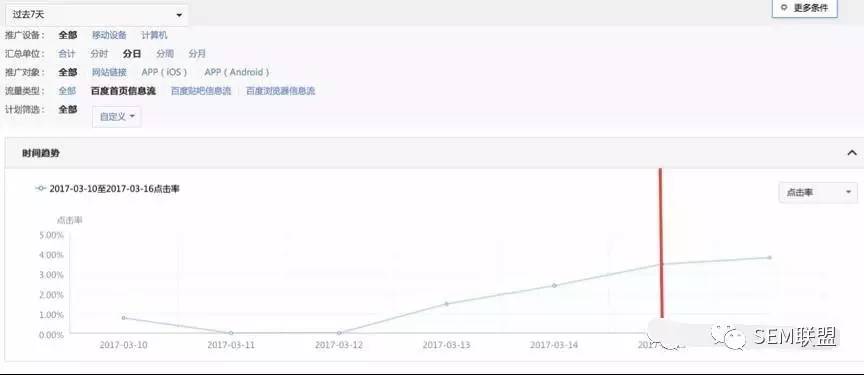This screenshot has width=864, height=375.
Task: Choose 分月 summary unit
Action: pyautogui.click(x=197, y=54)
